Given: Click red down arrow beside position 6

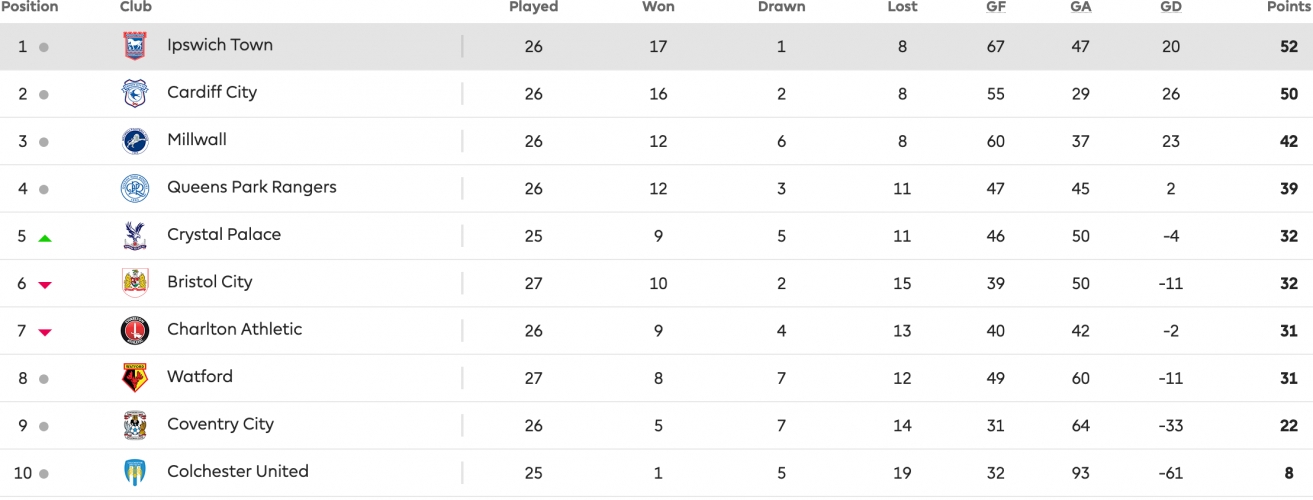Looking at the screenshot, I should [x=44, y=285].
